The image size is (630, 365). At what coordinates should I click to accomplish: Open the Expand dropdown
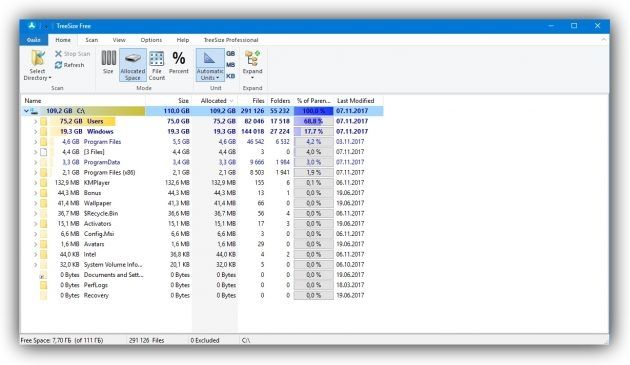pyautogui.click(x=252, y=65)
